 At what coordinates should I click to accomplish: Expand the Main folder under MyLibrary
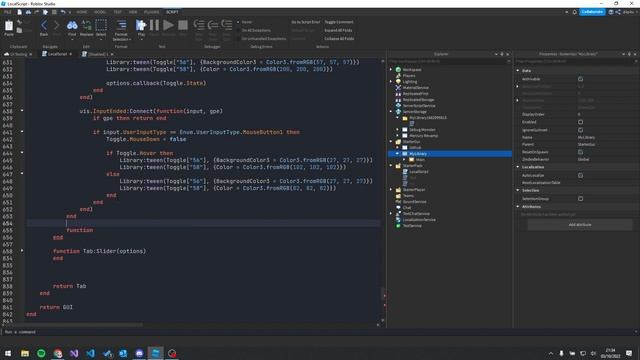(404, 160)
